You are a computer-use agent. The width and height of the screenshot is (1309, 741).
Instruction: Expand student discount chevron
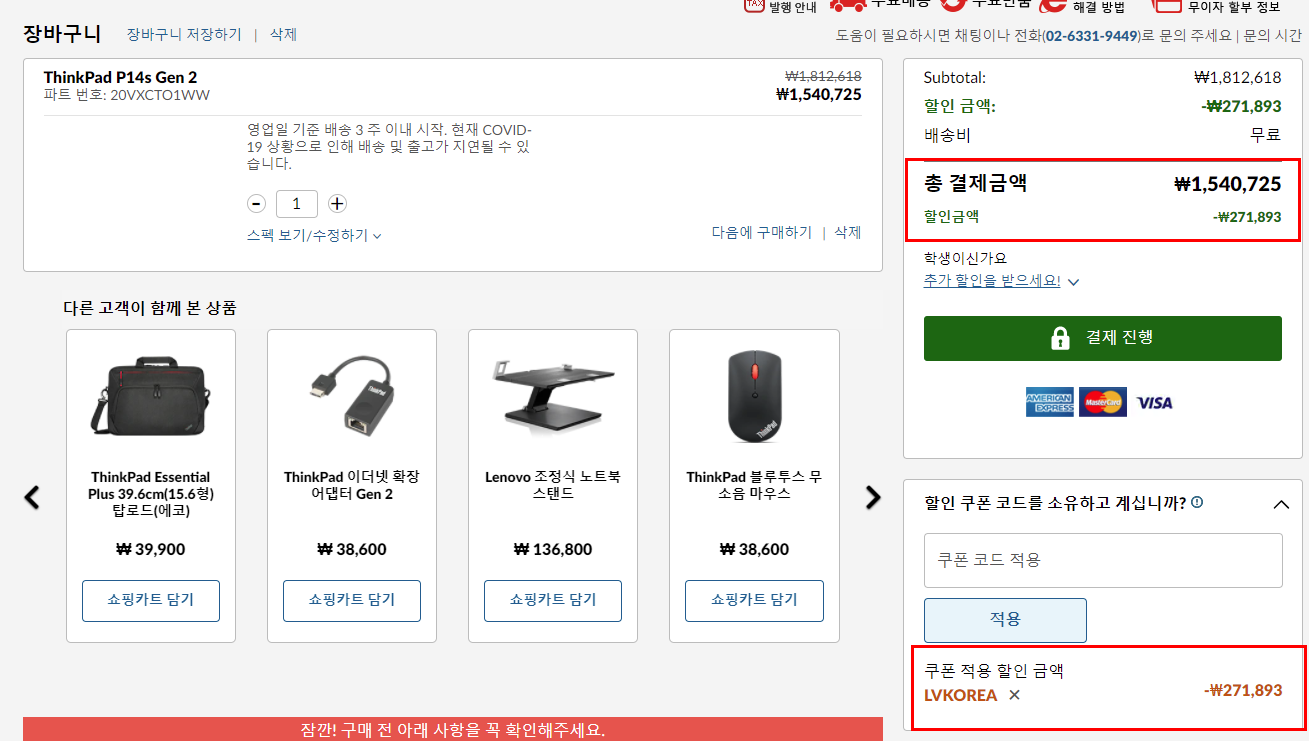(1073, 282)
